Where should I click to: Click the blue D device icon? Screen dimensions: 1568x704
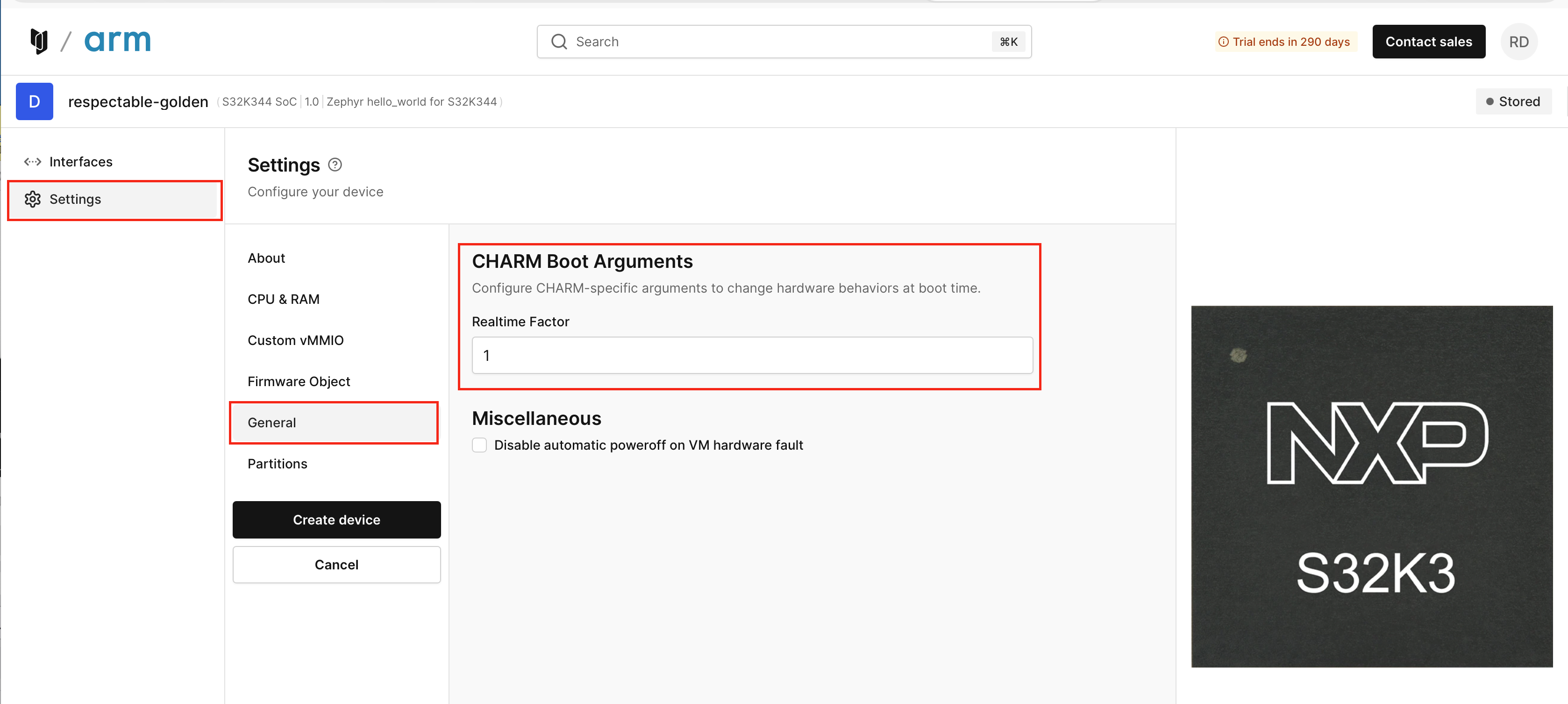coord(35,101)
